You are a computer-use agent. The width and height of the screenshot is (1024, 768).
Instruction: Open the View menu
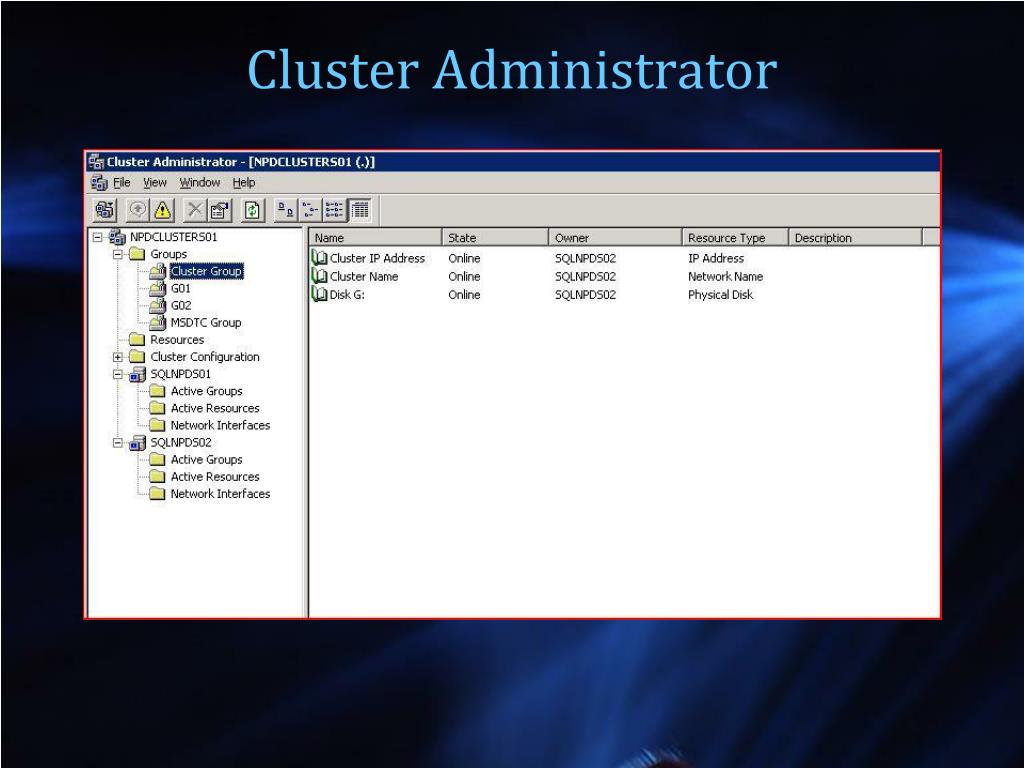click(155, 183)
